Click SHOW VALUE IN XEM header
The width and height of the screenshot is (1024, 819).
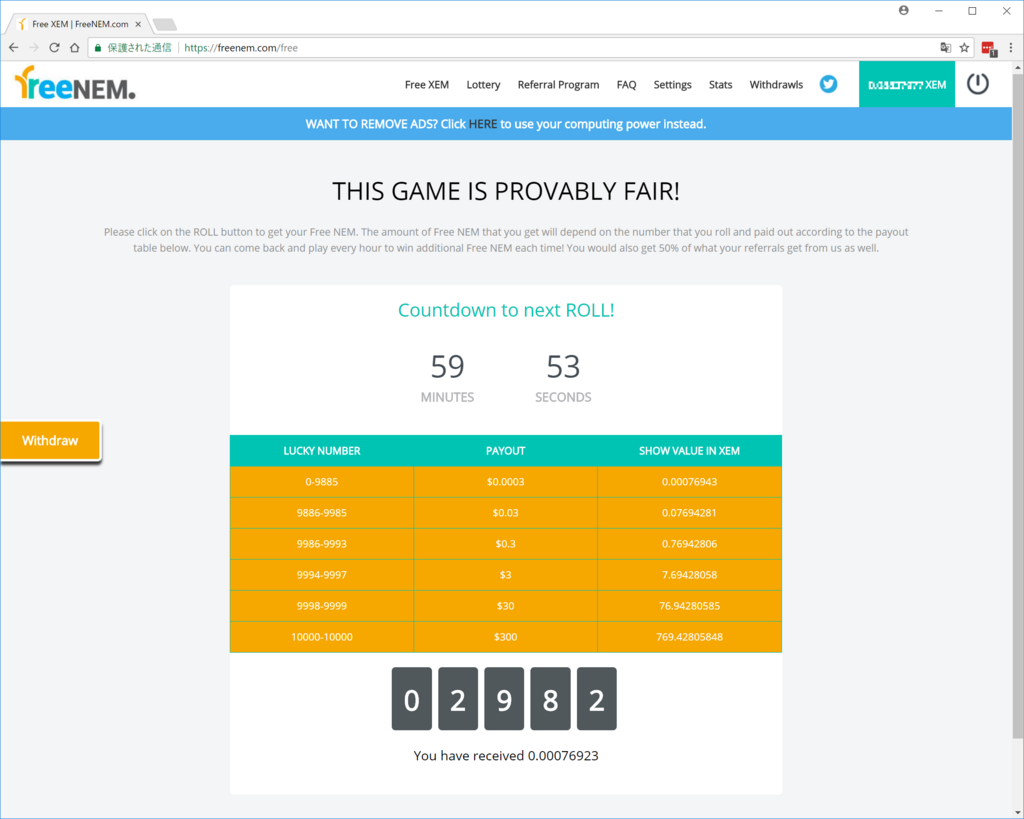pos(689,451)
